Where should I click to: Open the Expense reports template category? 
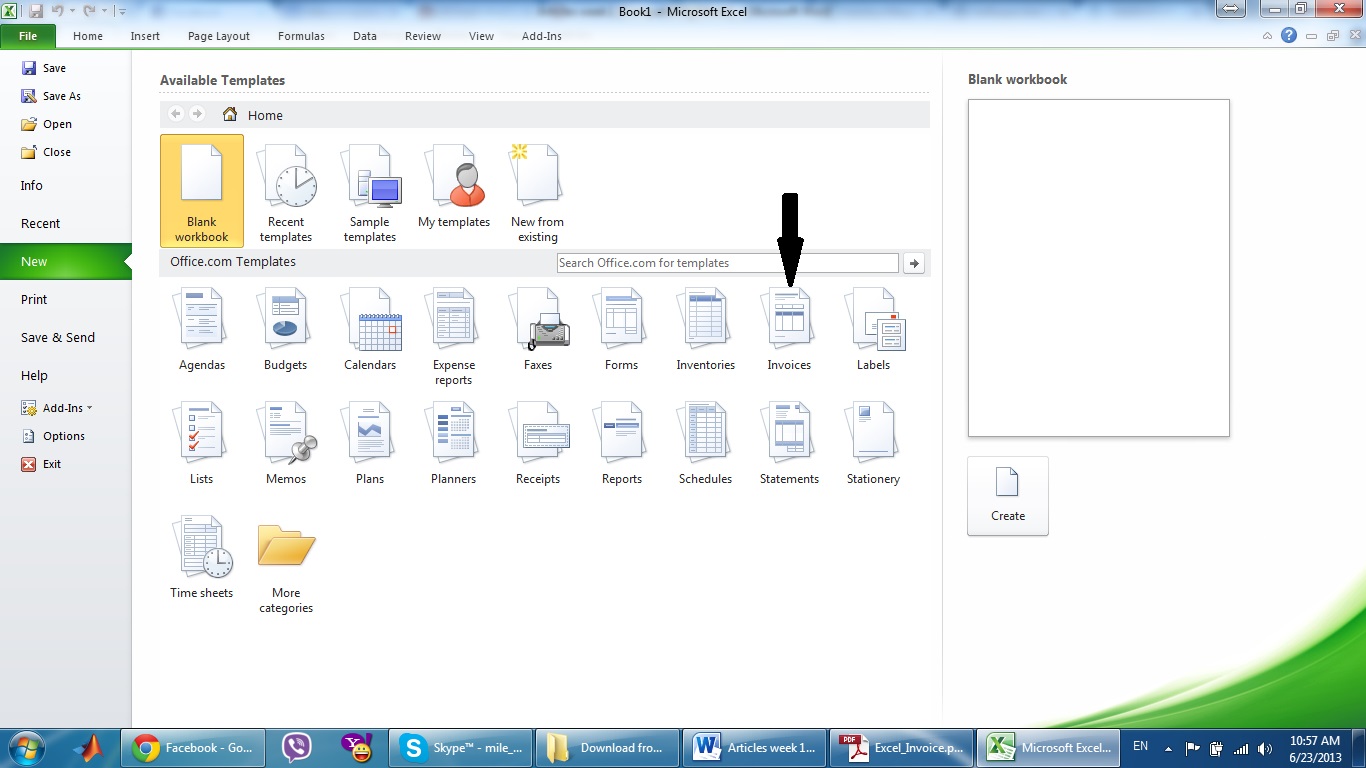(x=454, y=338)
